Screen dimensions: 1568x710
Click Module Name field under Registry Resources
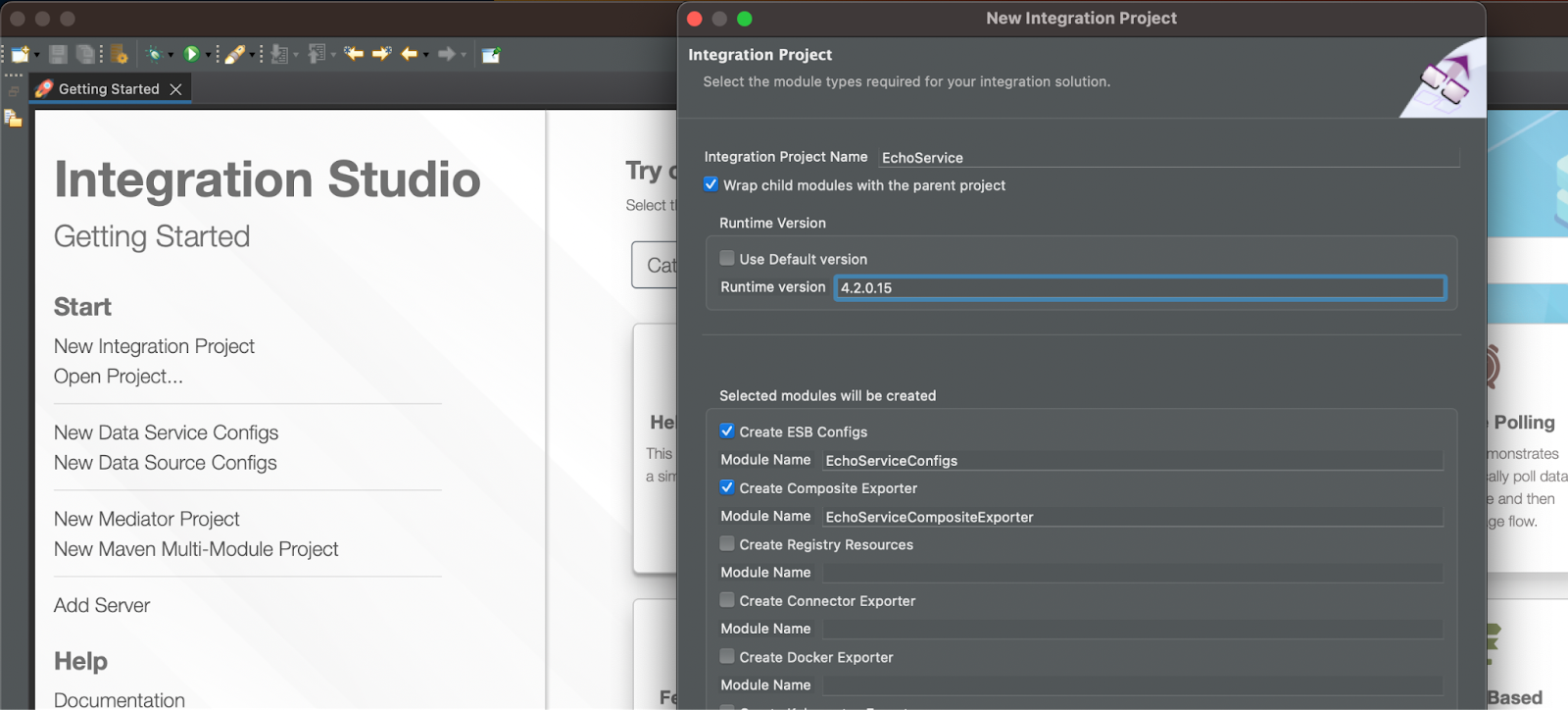pyautogui.click(x=1132, y=573)
